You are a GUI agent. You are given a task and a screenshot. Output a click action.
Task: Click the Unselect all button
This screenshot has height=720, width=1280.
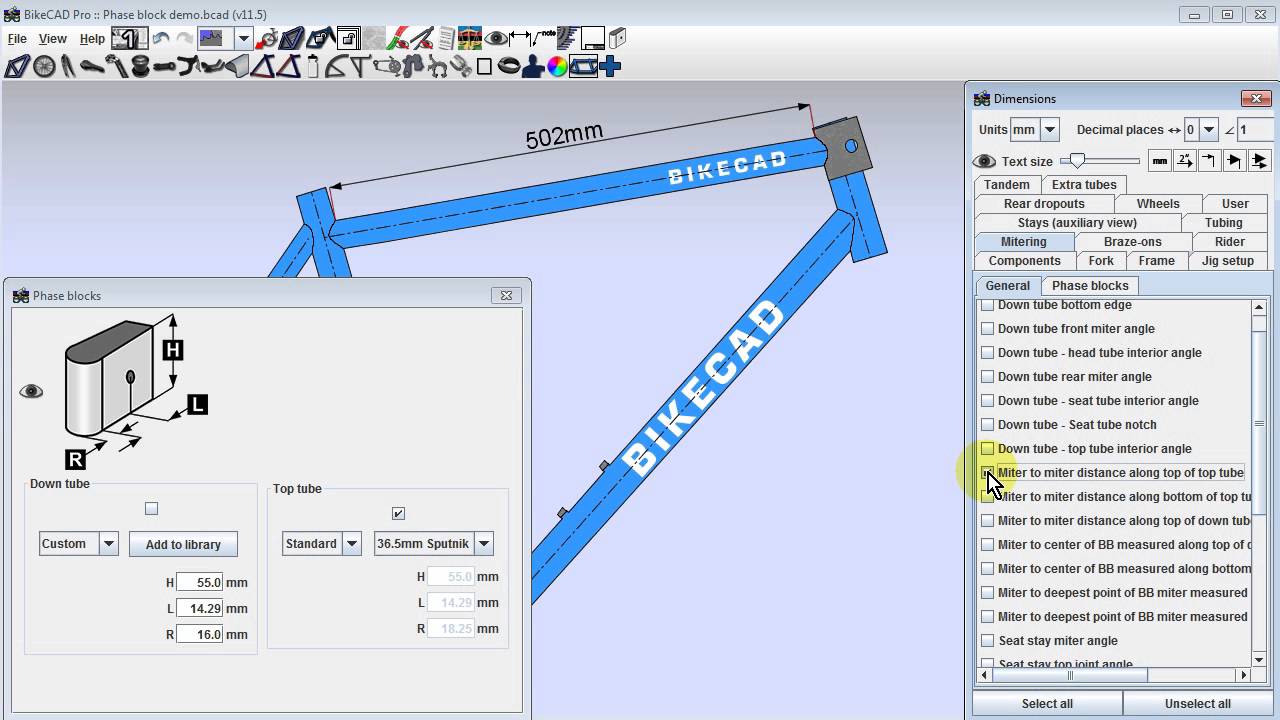(x=1197, y=703)
